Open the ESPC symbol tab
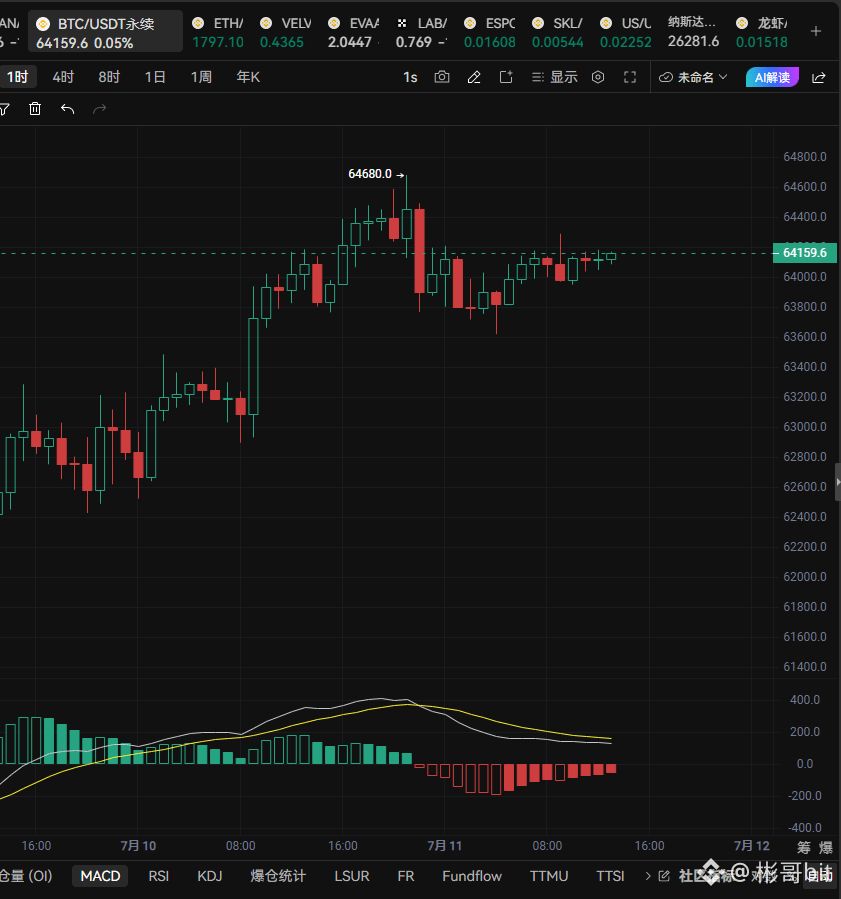Viewport: 841px width, 899px height. click(x=490, y=32)
